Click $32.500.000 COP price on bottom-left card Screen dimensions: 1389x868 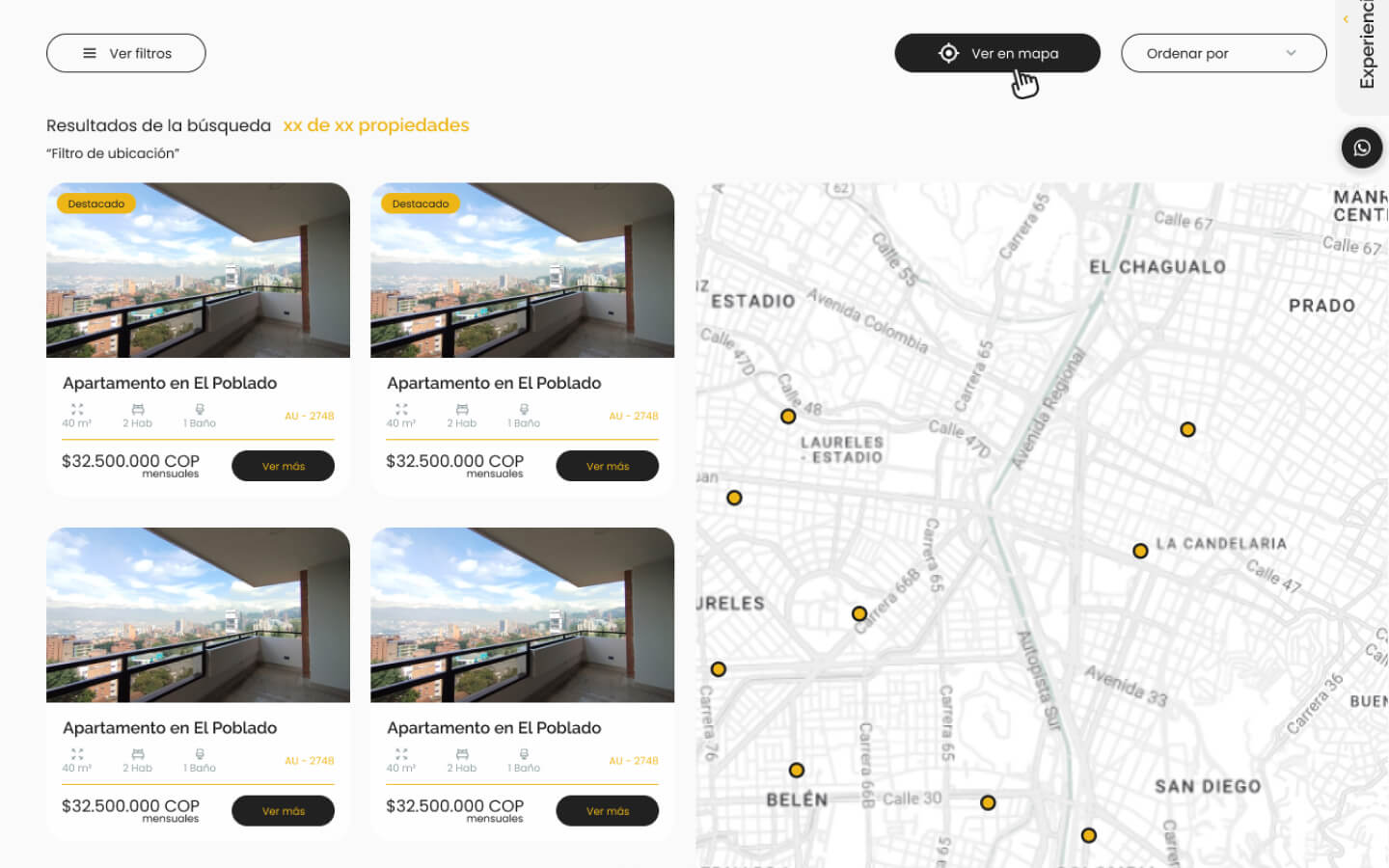(130, 805)
